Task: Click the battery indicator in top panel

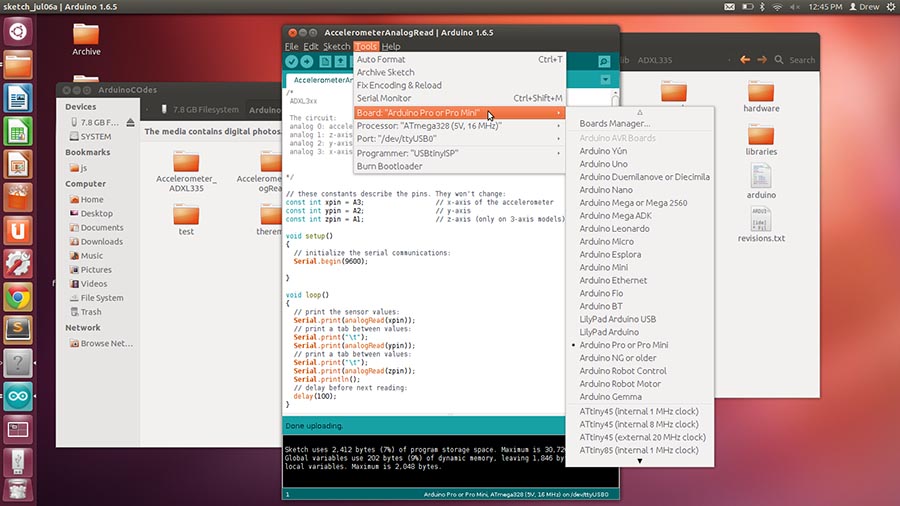Action: click(747, 7)
